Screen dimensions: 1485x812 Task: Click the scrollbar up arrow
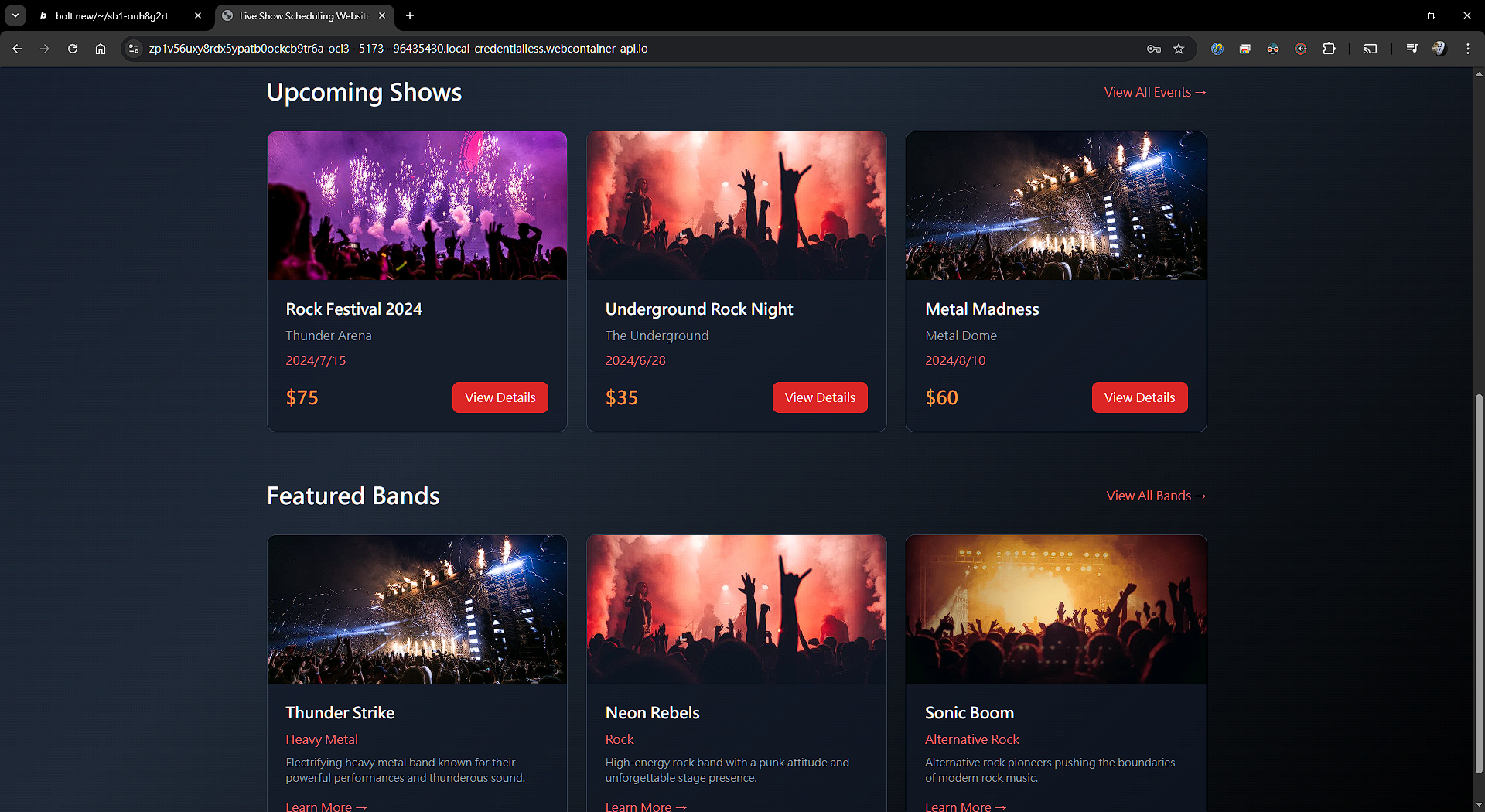[x=1479, y=74]
